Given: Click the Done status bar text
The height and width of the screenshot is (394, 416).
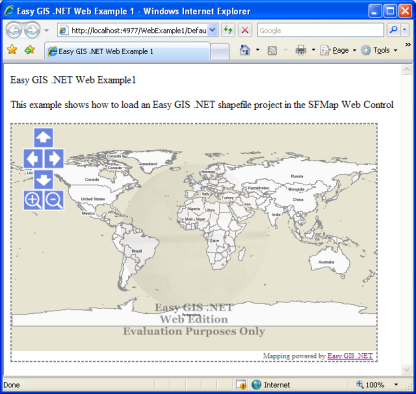Looking at the screenshot, I should click(x=12, y=385).
